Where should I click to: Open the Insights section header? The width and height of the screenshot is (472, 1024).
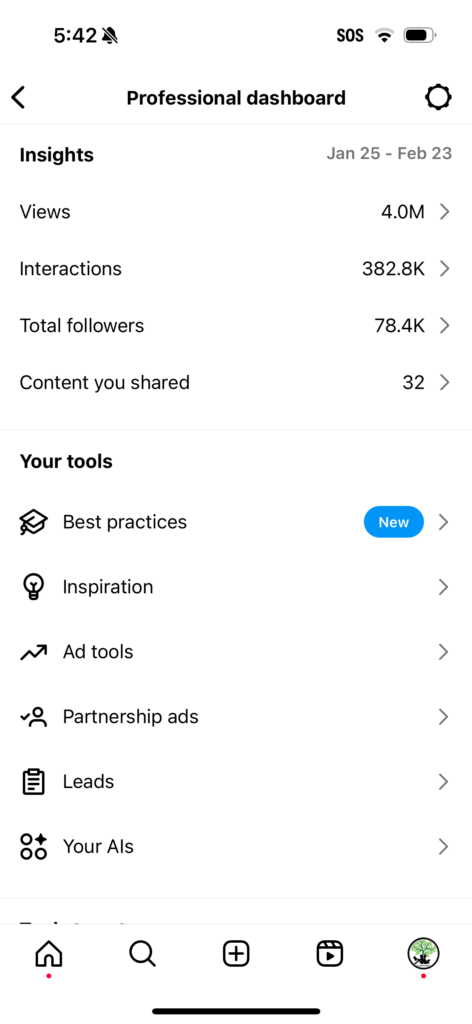coord(57,155)
